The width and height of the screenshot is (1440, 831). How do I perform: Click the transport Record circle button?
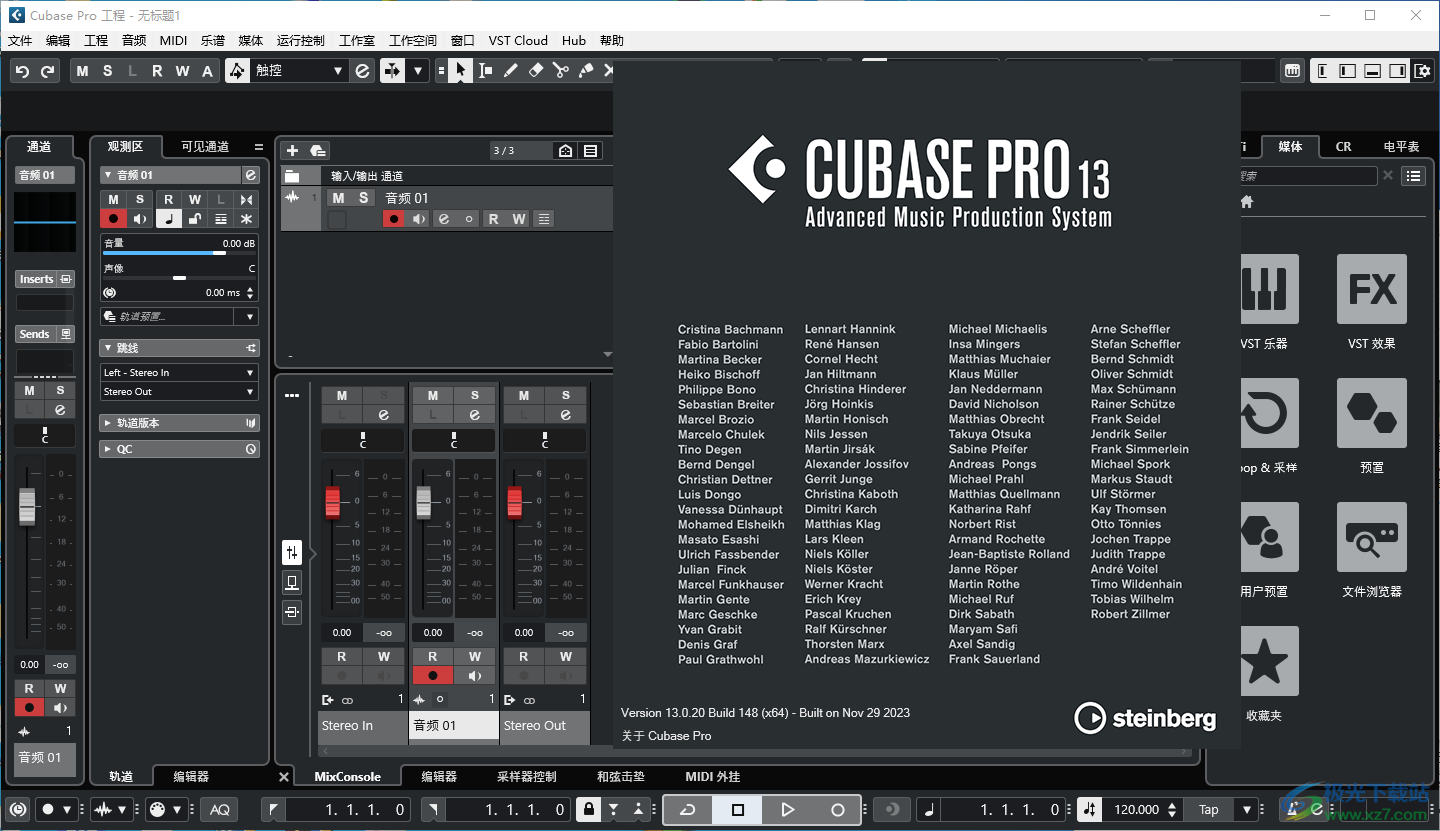click(838, 809)
